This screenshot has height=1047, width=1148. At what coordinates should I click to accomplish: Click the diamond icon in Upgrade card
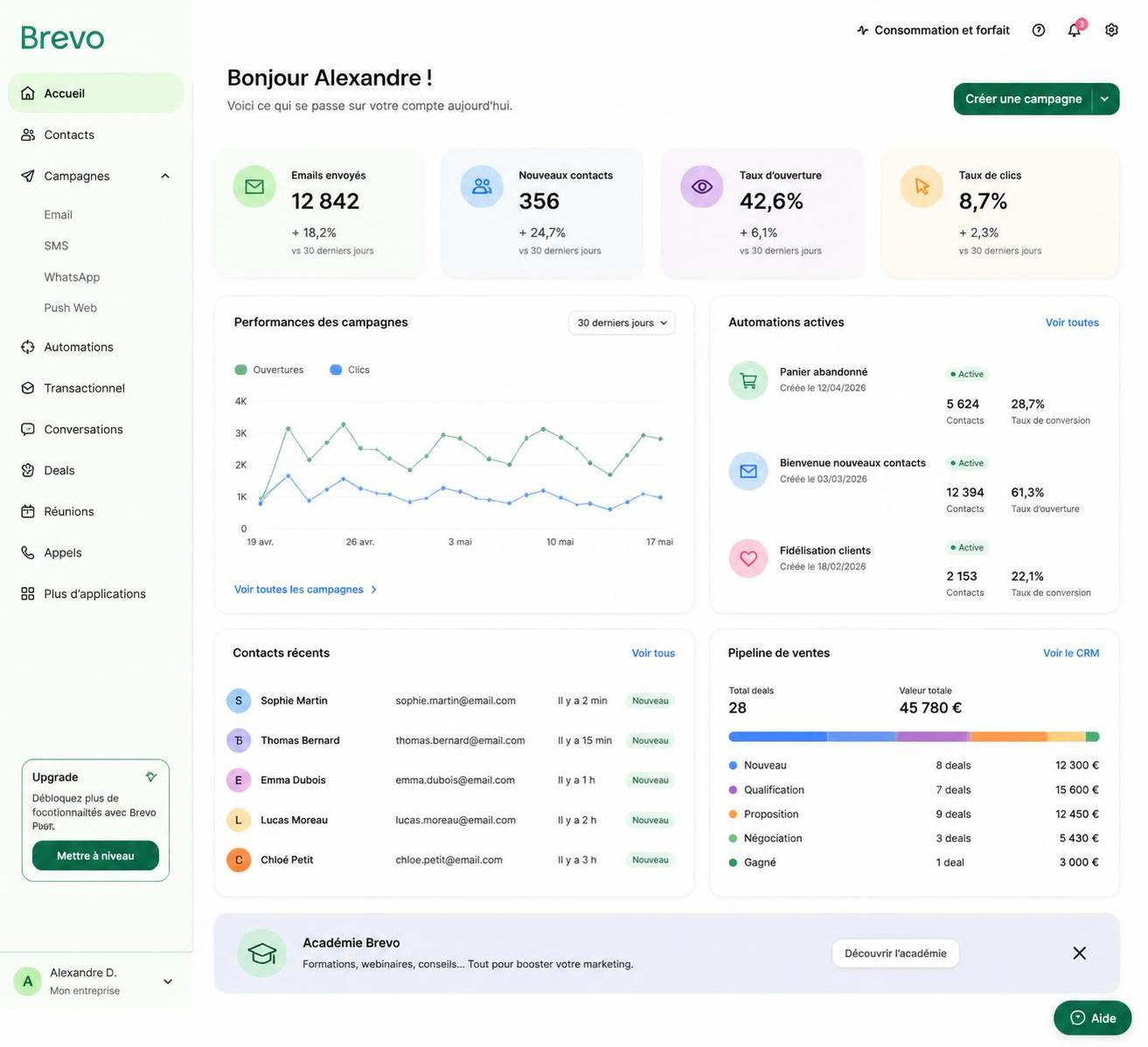click(151, 777)
